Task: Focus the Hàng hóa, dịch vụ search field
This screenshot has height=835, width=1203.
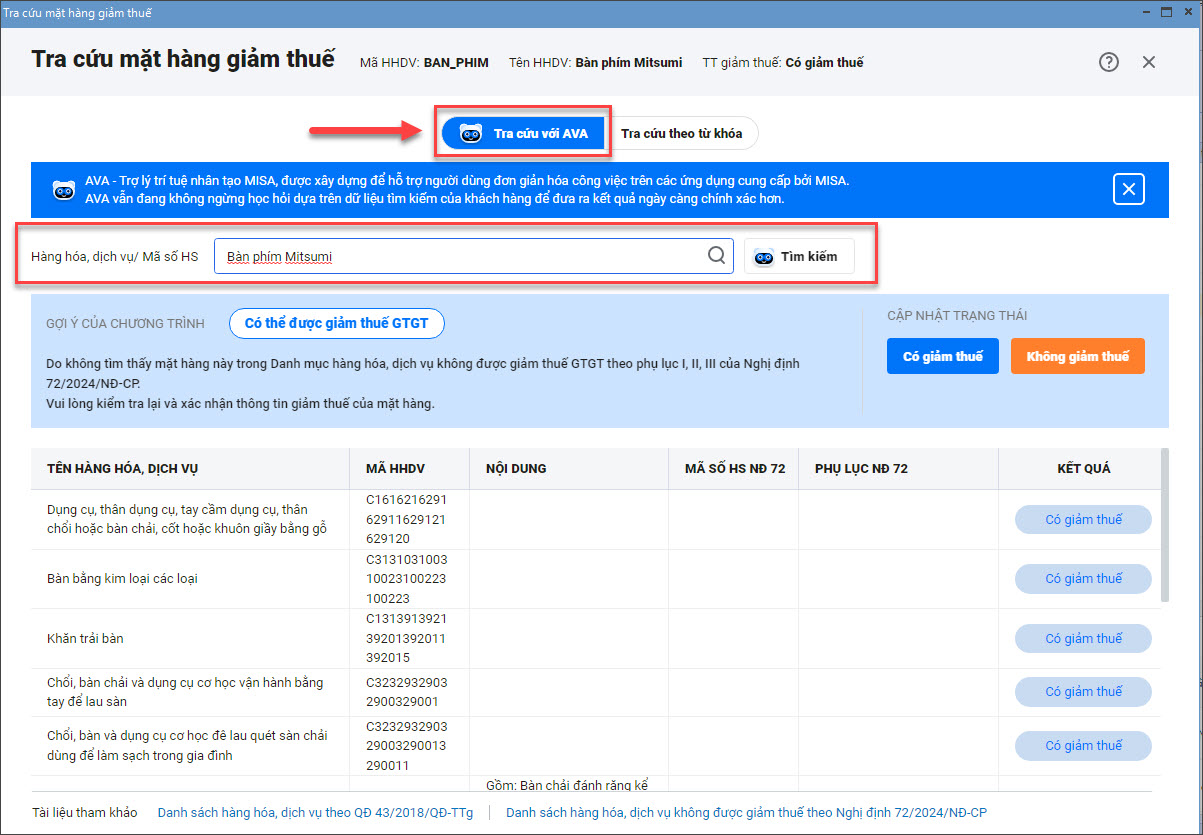Action: (460, 256)
